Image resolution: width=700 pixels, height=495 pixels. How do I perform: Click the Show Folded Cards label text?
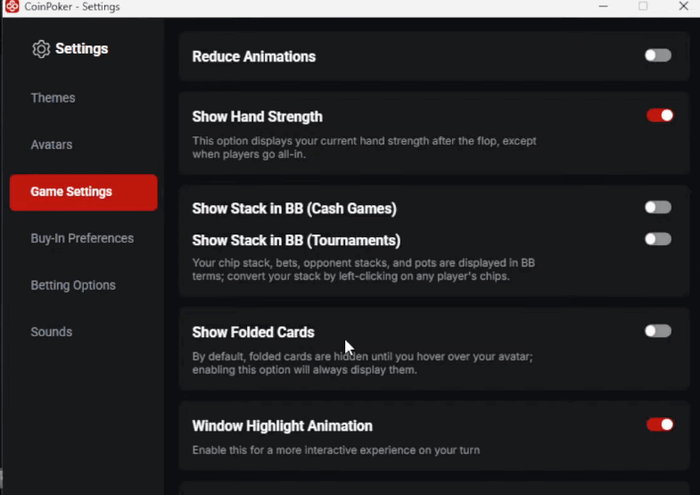click(x=253, y=332)
